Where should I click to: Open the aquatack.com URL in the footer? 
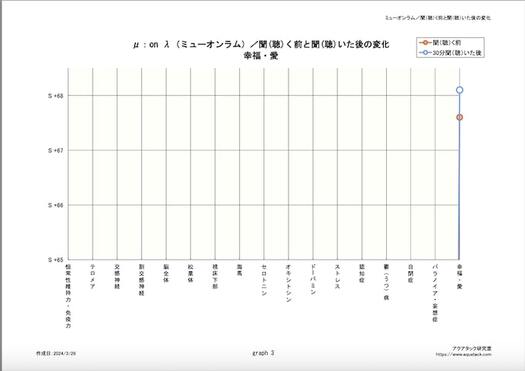click(463, 354)
